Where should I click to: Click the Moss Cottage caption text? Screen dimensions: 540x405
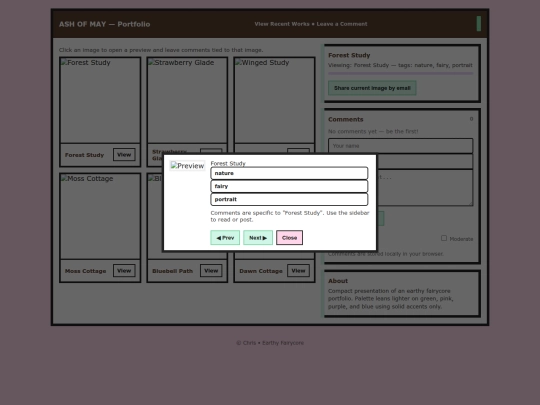tap(85, 271)
